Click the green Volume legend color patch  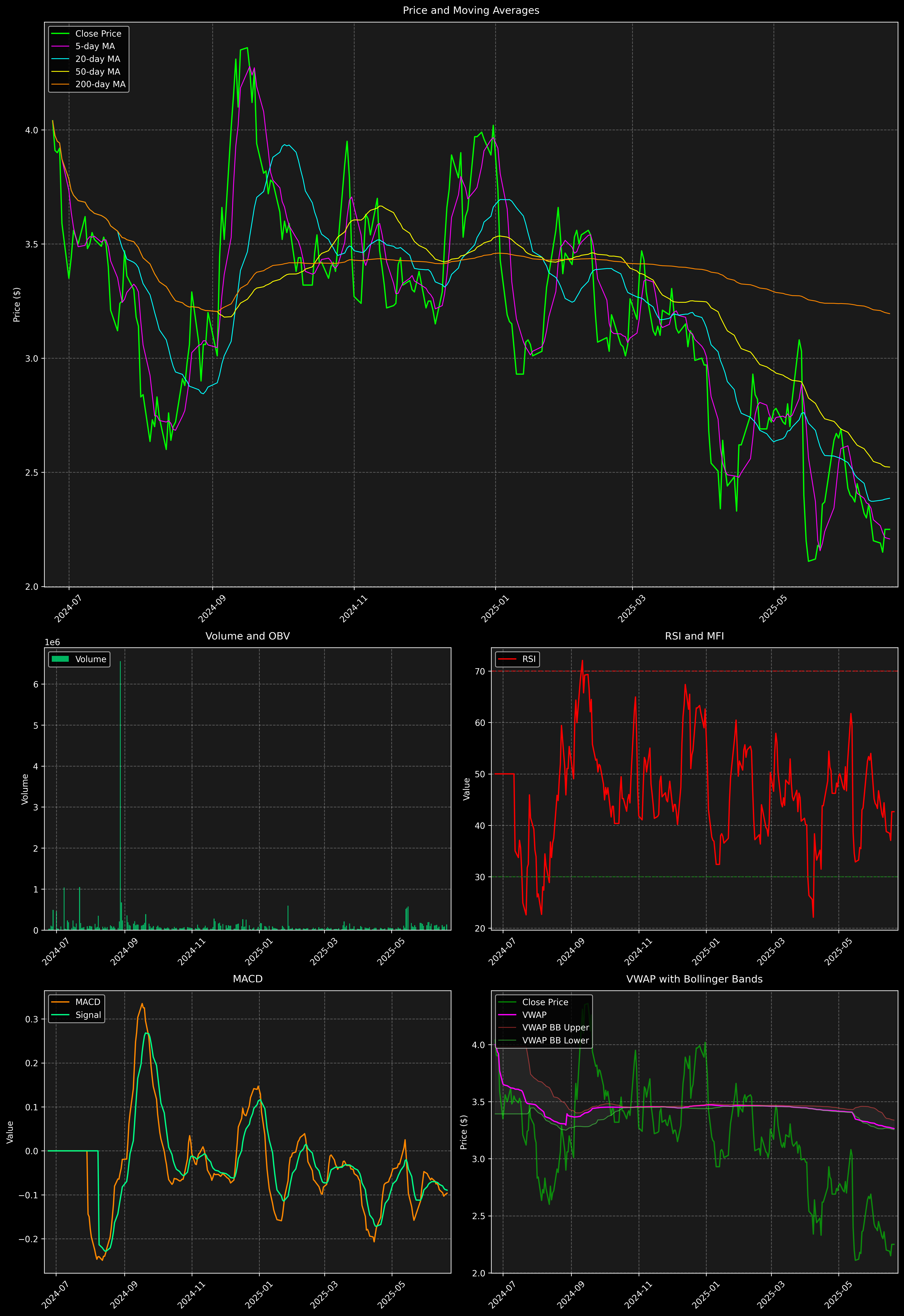60,659
